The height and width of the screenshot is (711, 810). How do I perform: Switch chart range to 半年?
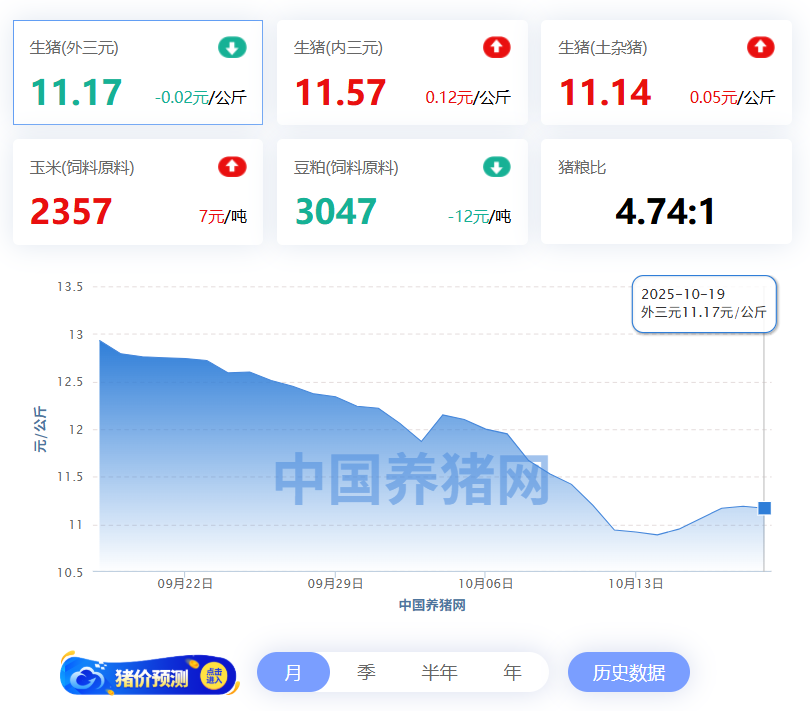[x=439, y=673]
